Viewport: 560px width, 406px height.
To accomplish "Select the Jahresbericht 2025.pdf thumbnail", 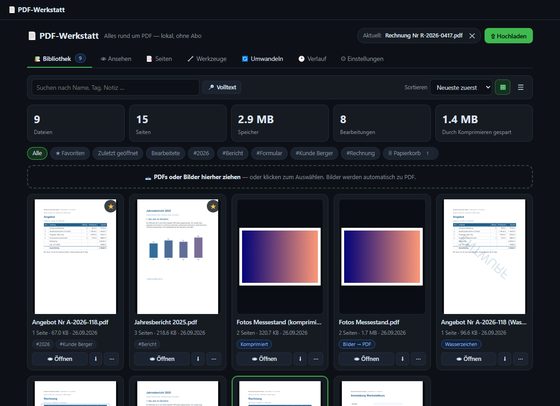I will pyautogui.click(x=178, y=257).
